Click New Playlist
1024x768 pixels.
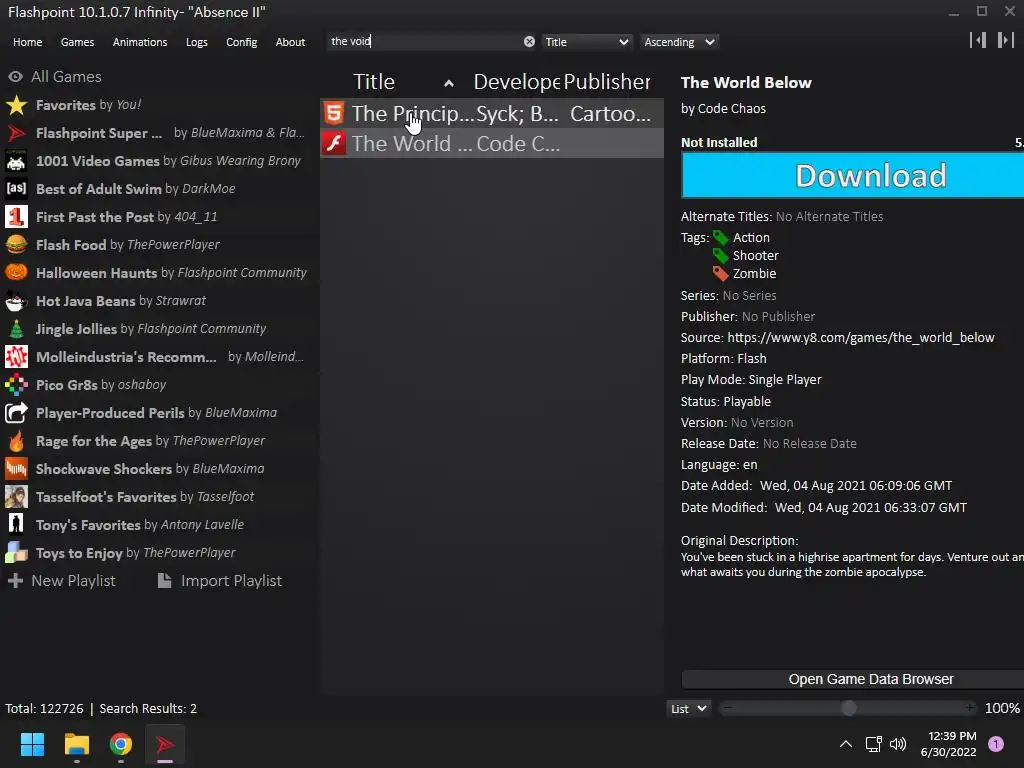pyautogui.click(x=62, y=581)
